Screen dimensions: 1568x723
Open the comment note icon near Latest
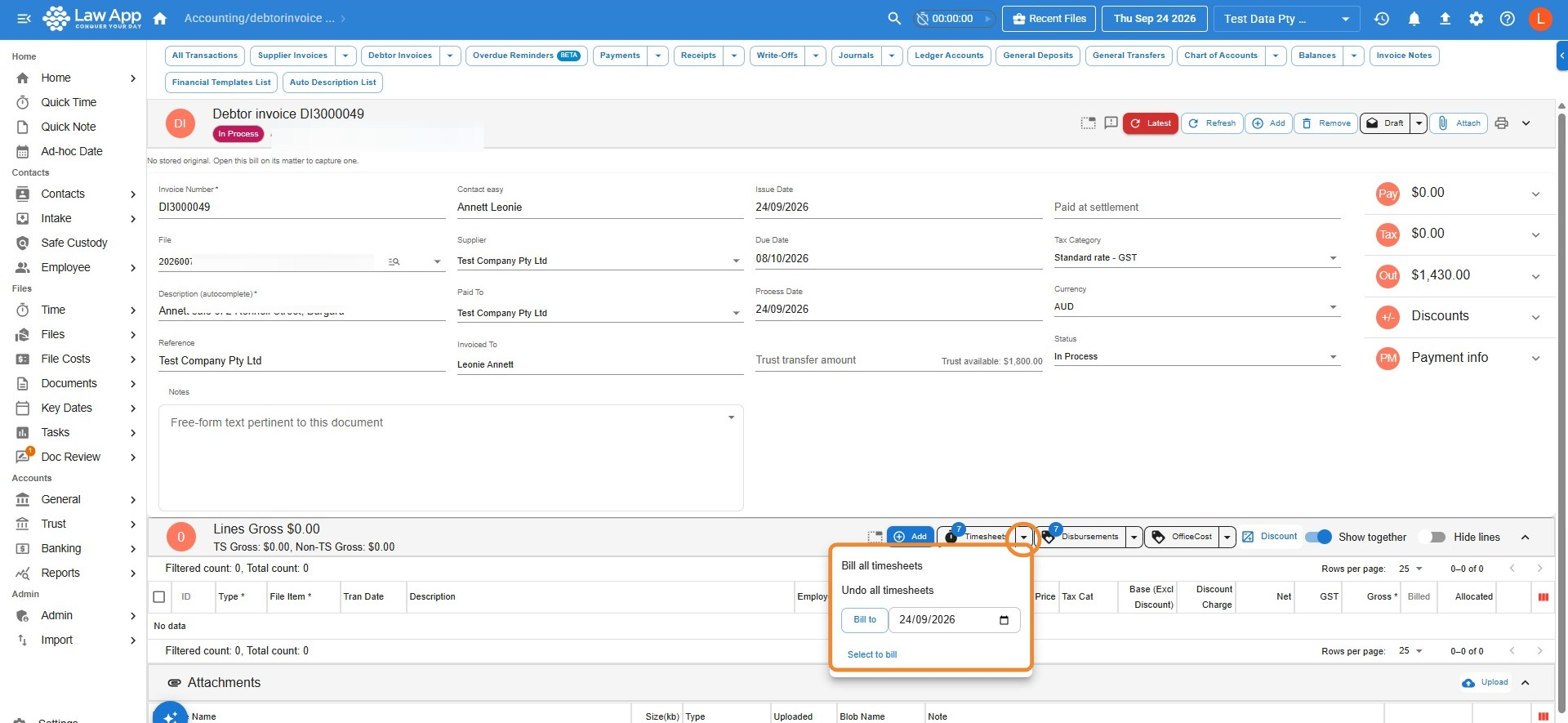tap(1111, 123)
